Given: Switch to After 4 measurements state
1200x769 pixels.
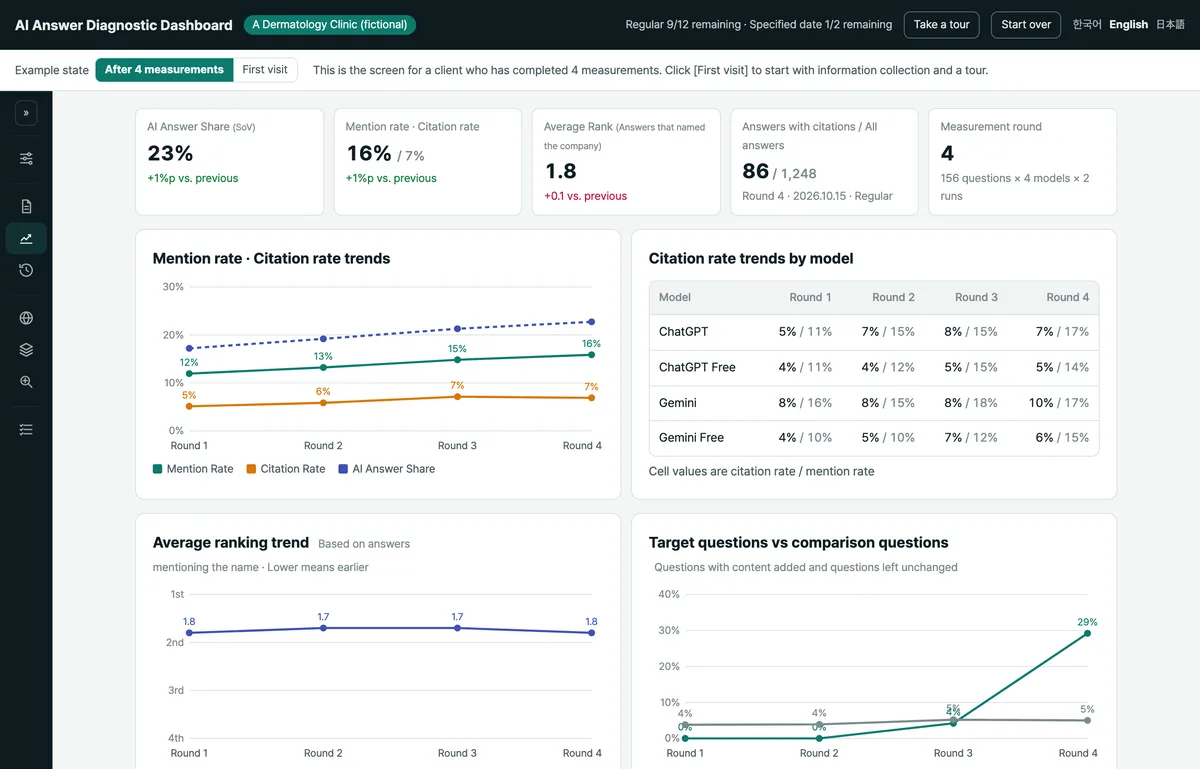Looking at the screenshot, I should [x=164, y=70].
